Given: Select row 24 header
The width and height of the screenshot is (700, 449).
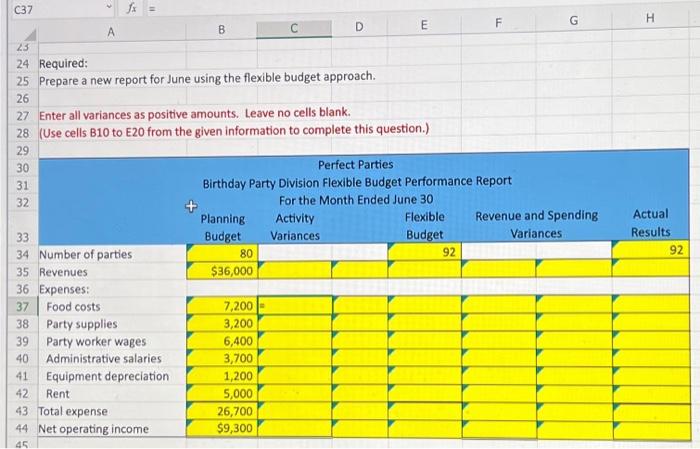Looking at the screenshot, I should pos(23,64).
